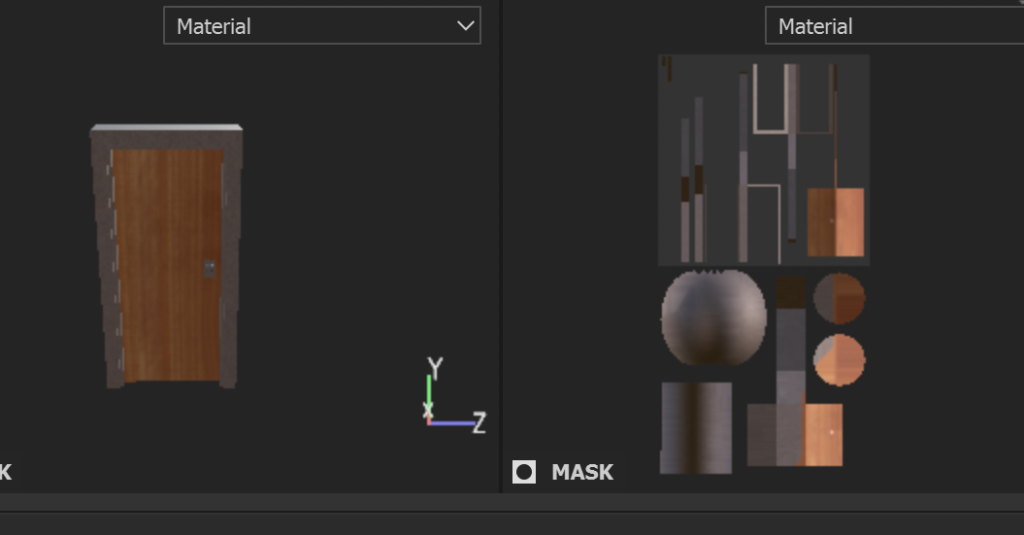
Task: Pick the half-brown circular UV island
Action: (839, 298)
